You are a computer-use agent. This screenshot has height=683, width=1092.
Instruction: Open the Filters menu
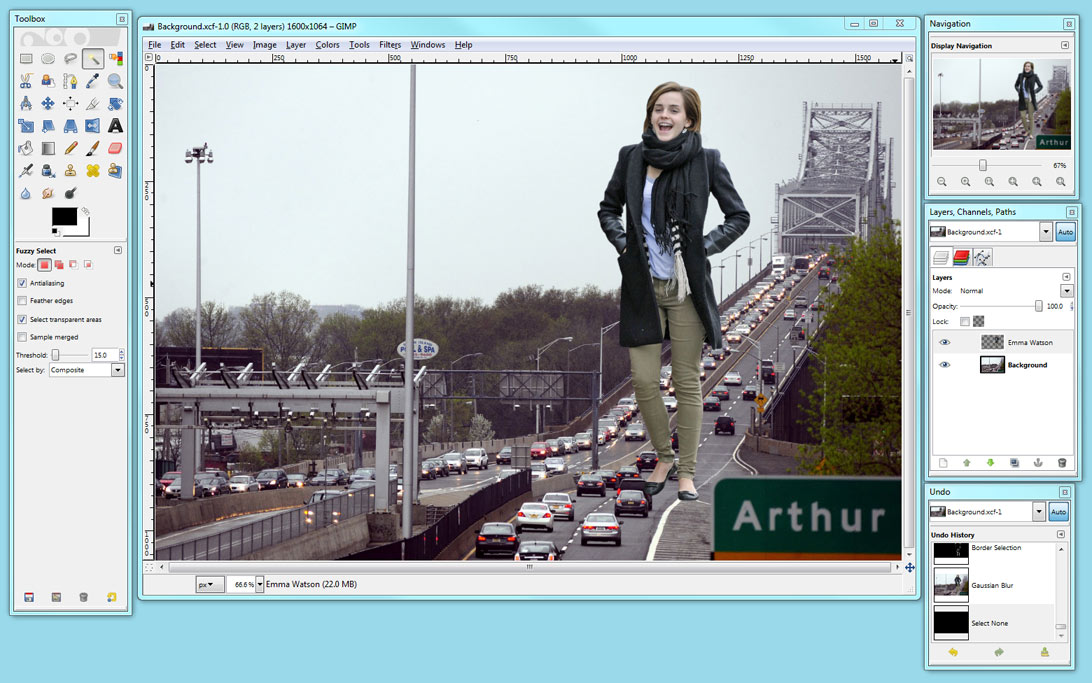coord(390,45)
